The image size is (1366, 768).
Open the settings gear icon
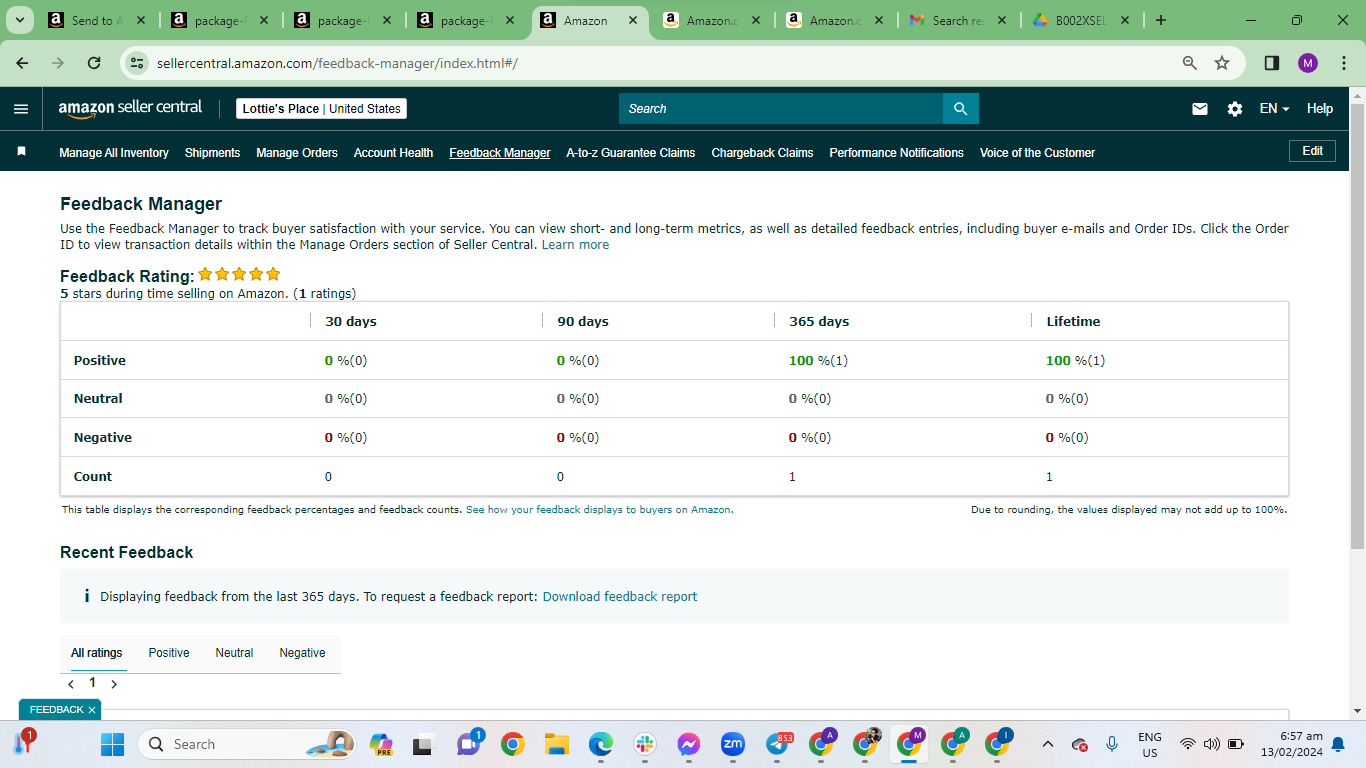tap(1235, 109)
